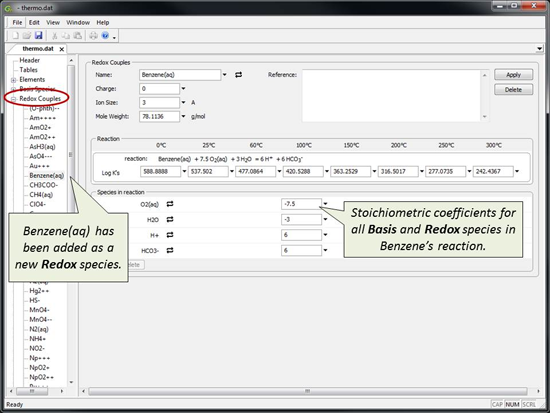Image resolution: width=550 pixels, height=413 pixels.
Task: Click swap icon beside H2O species
Action: coord(170,219)
